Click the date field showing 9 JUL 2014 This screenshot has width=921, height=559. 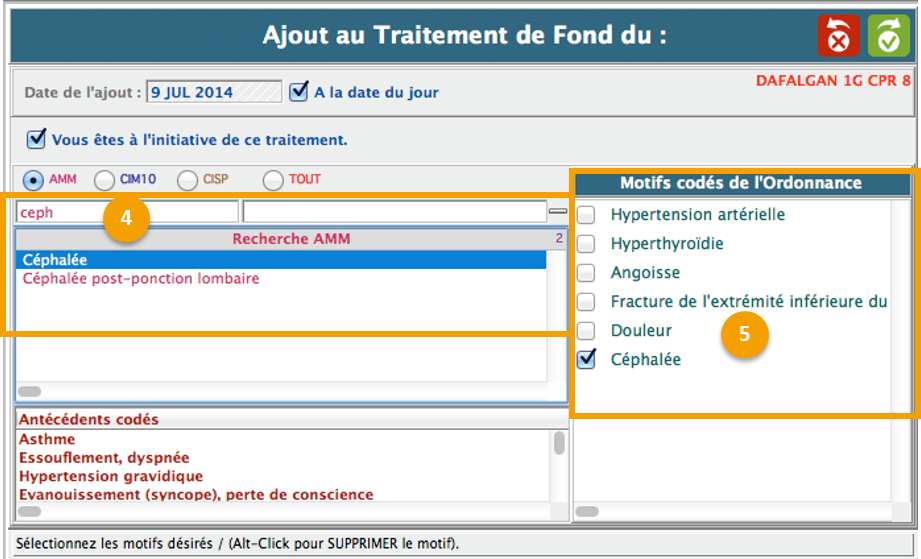click(213, 92)
